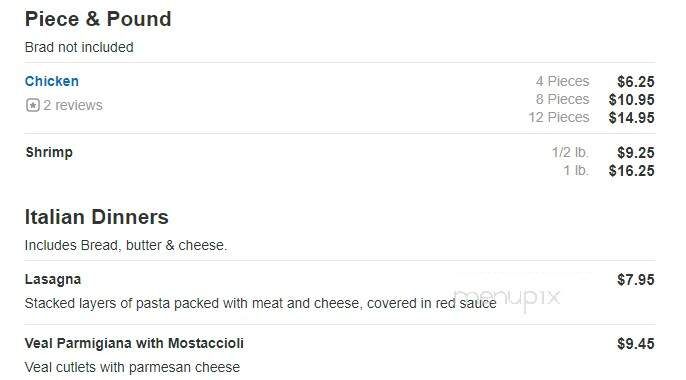The width and height of the screenshot is (686, 380).
Task: Click the Lasagna description text
Action: (x=261, y=303)
